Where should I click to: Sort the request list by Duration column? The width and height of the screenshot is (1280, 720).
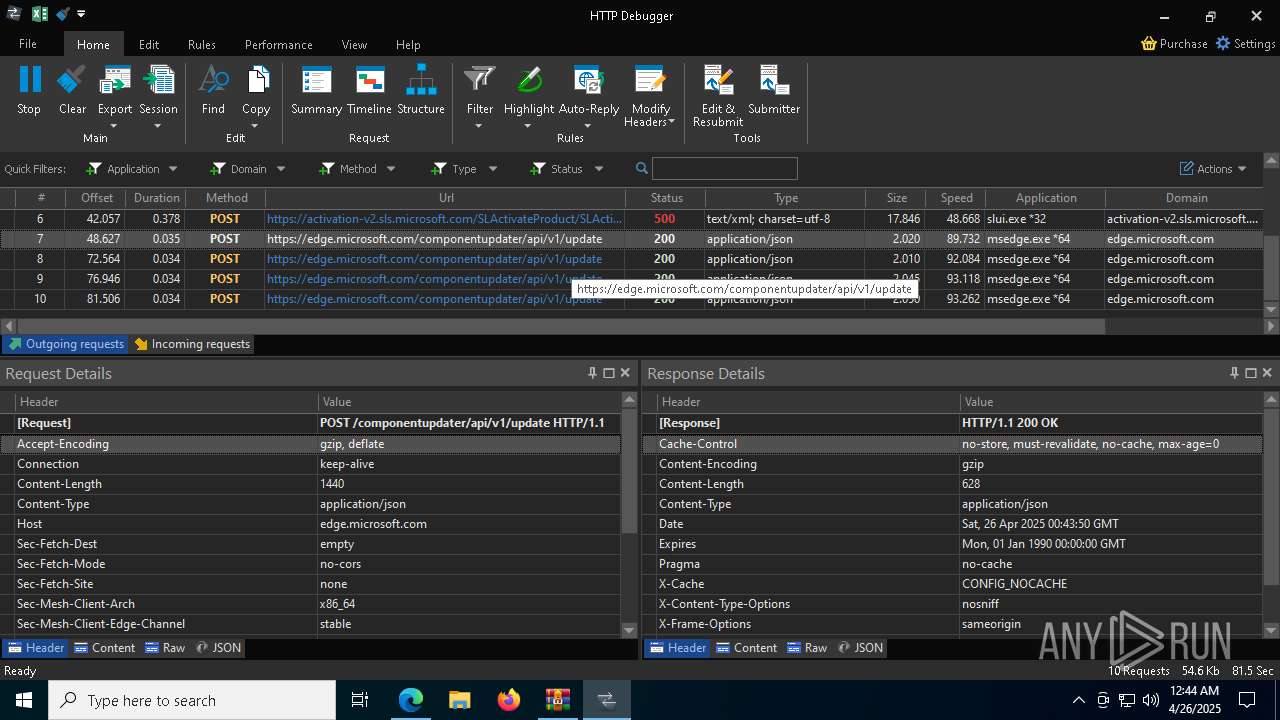tap(155, 198)
